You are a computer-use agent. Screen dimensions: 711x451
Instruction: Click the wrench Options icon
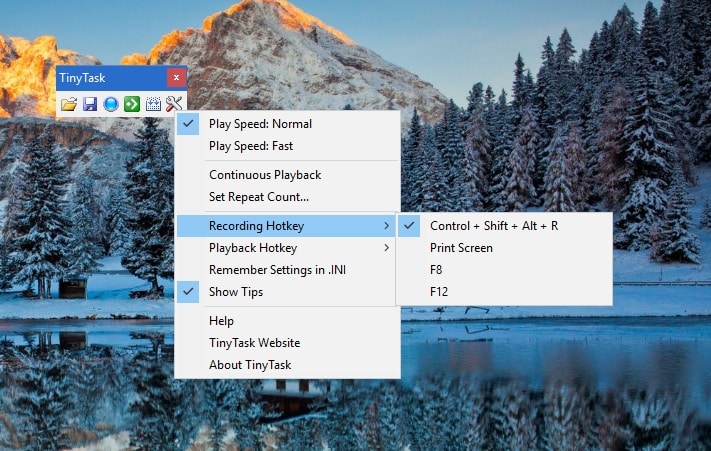point(175,104)
